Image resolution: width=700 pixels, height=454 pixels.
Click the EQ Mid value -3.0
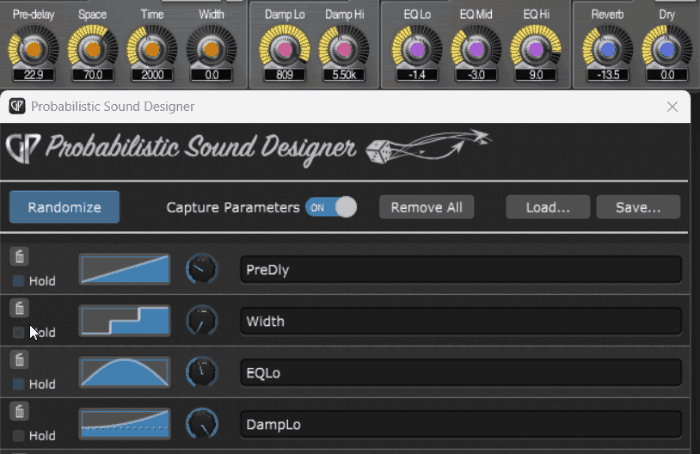[x=476, y=75]
